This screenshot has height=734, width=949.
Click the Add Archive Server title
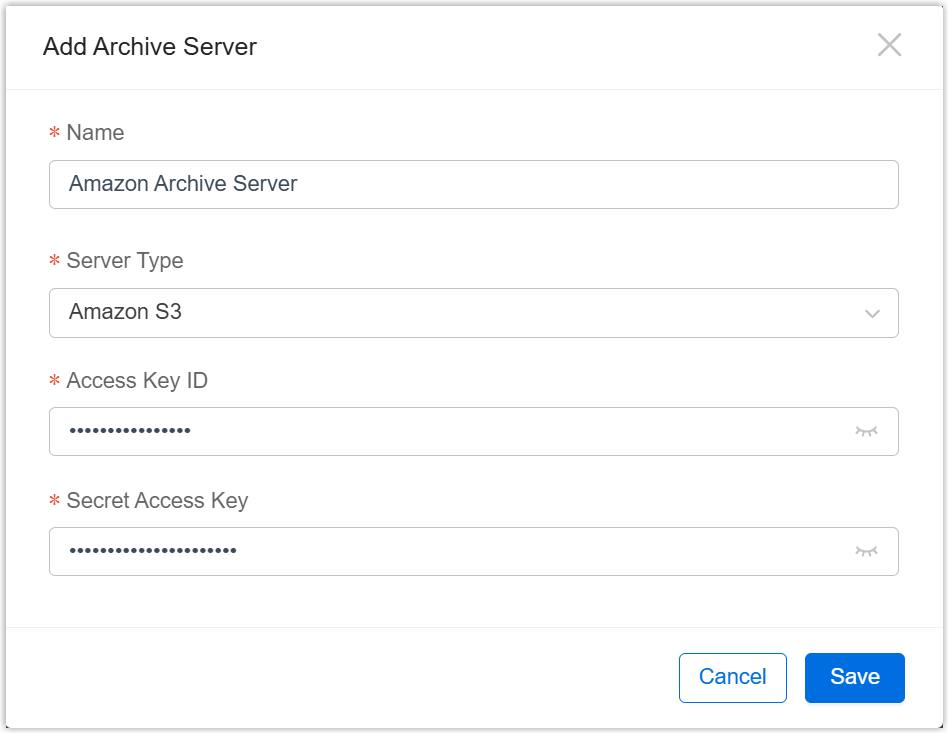click(x=149, y=46)
